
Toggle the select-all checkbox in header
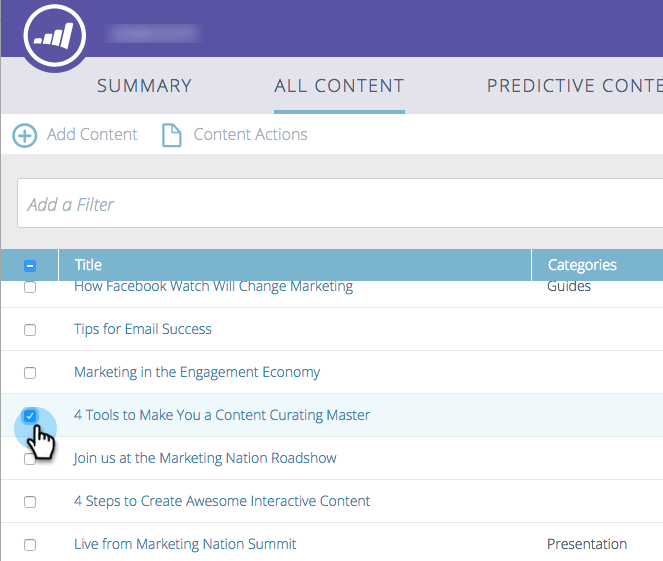click(x=30, y=266)
